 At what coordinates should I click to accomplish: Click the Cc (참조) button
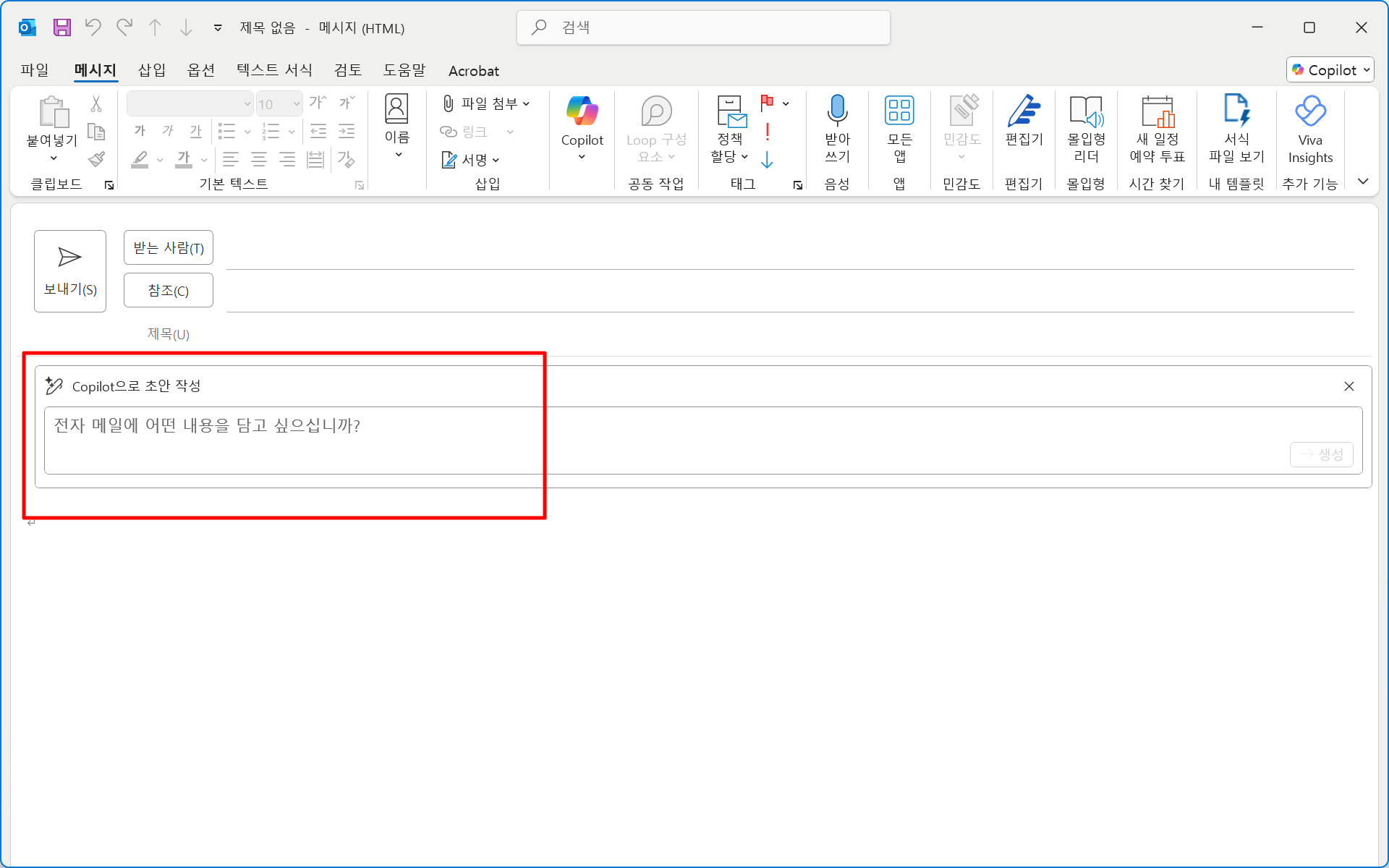tap(168, 290)
